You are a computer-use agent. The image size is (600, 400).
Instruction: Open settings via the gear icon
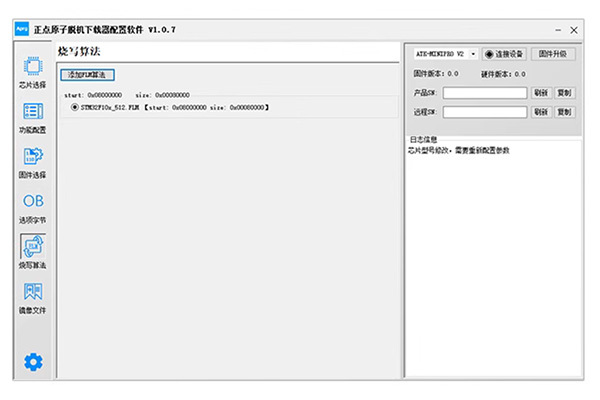33,362
